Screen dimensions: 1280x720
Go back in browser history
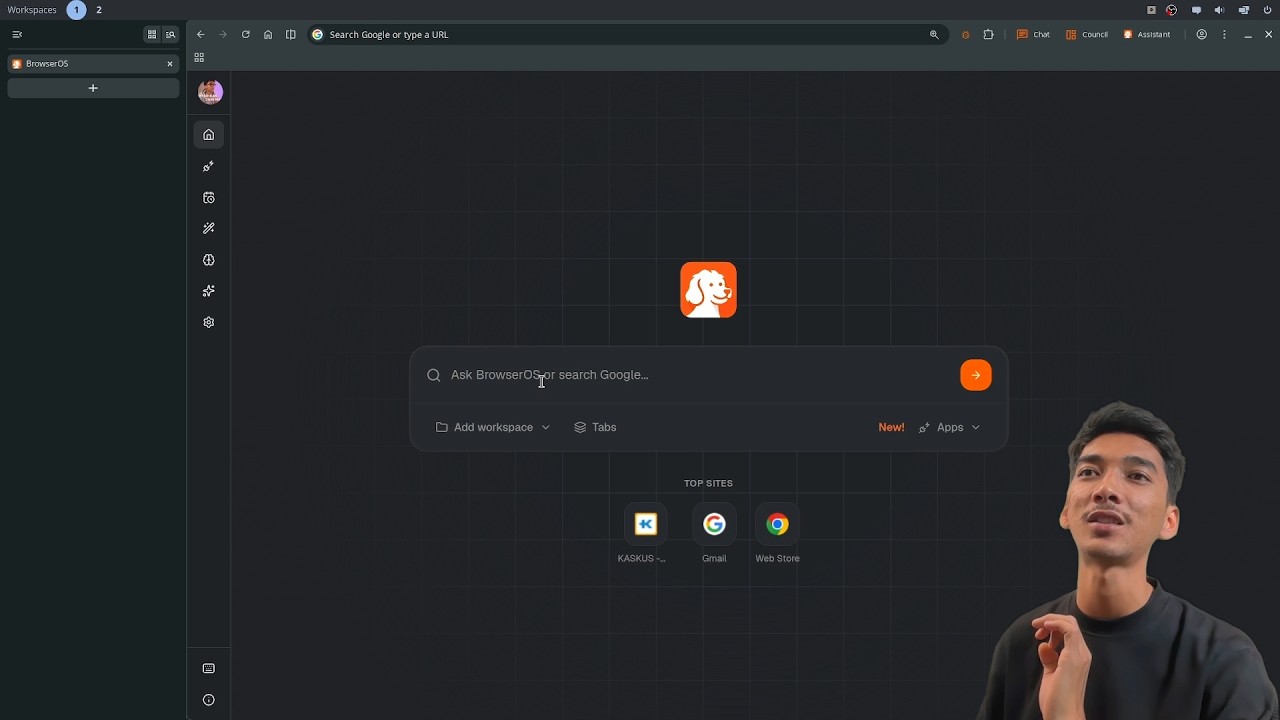(x=200, y=34)
